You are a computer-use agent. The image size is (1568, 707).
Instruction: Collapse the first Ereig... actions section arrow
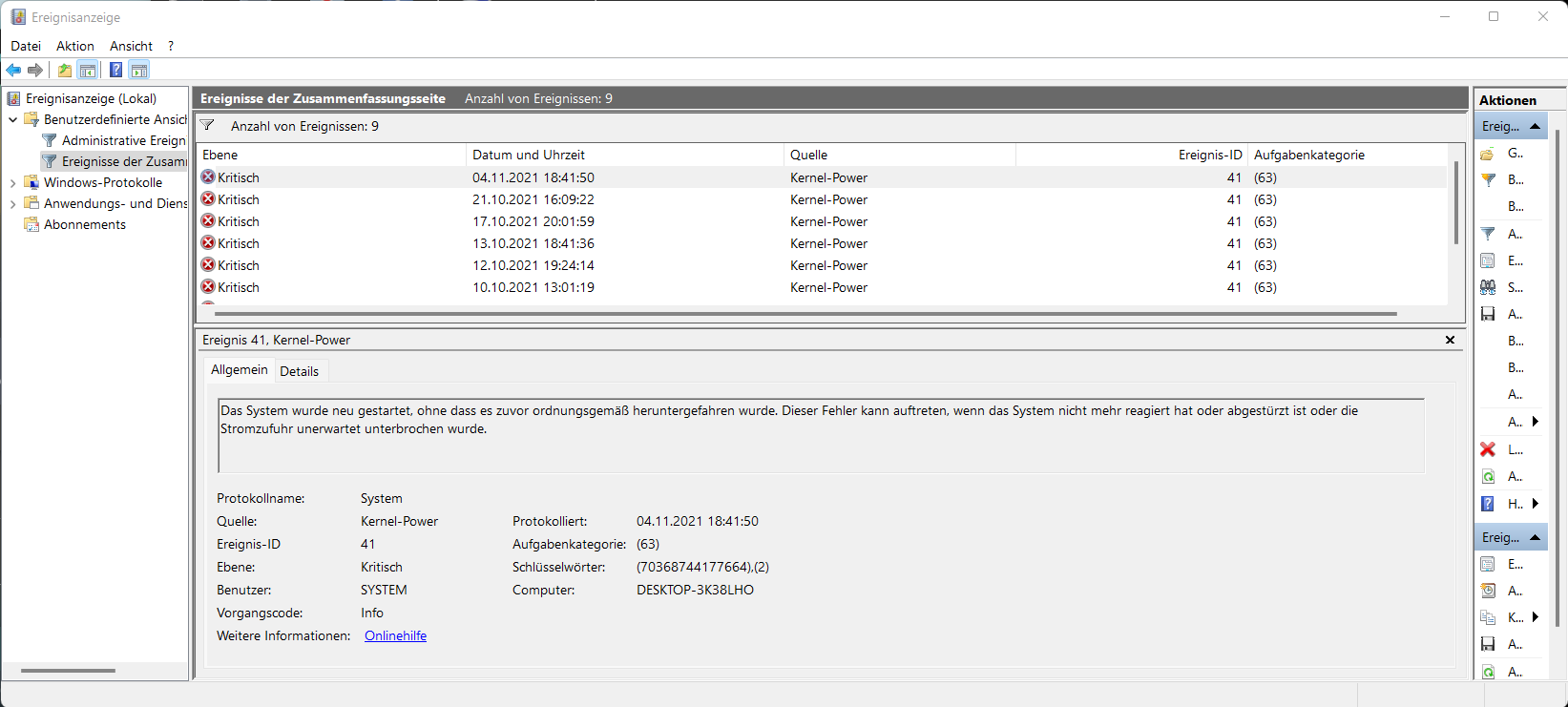(1535, 126)
